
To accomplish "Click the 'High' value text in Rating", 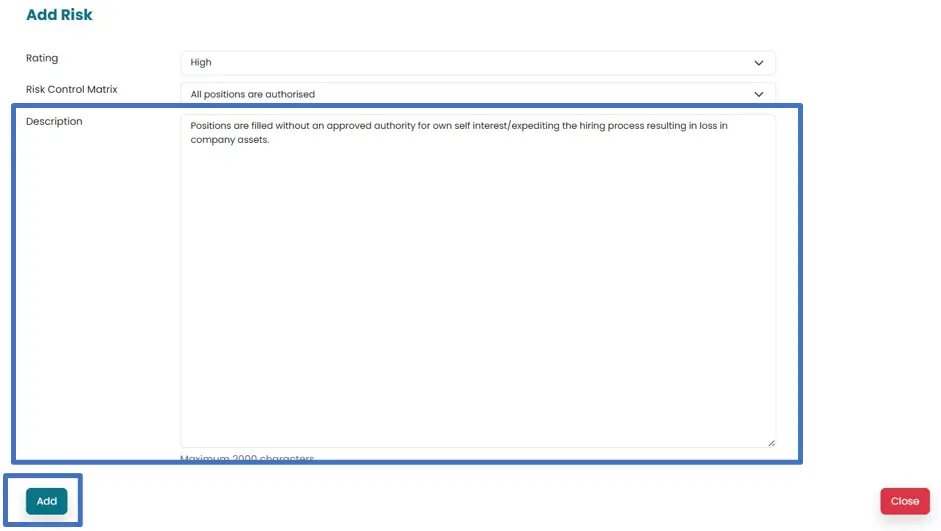I will [x=201, y=63].
